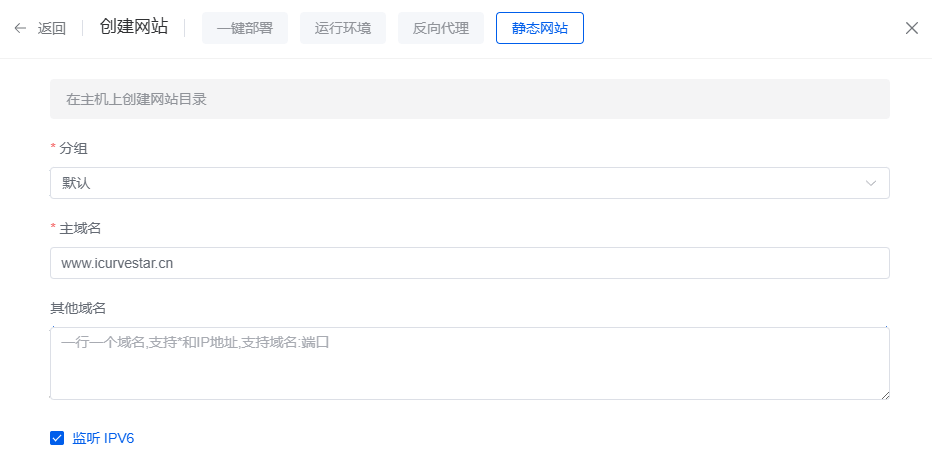Click the chevron arrow in the 分组 field
This screenshot has width=932, height=465.
[x=871, y=183]
